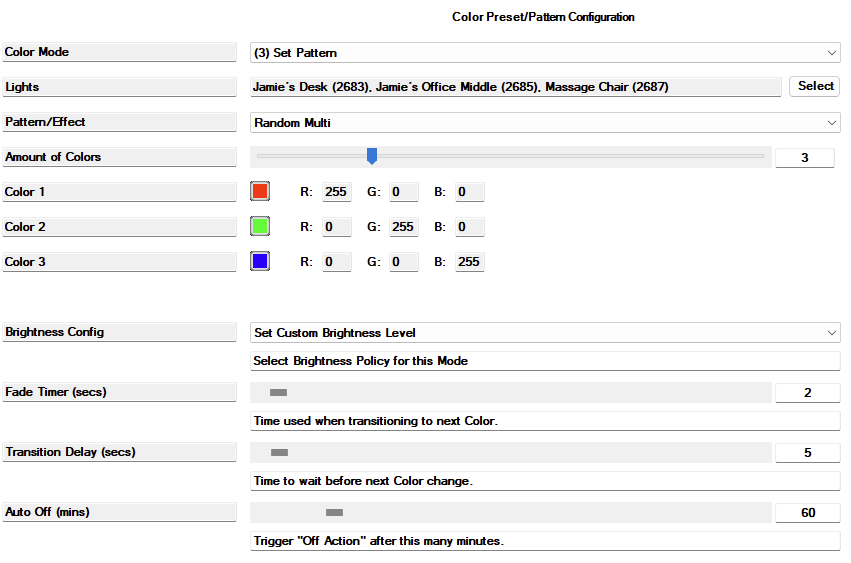Click the Color 1 red swatch

(260, 191)
